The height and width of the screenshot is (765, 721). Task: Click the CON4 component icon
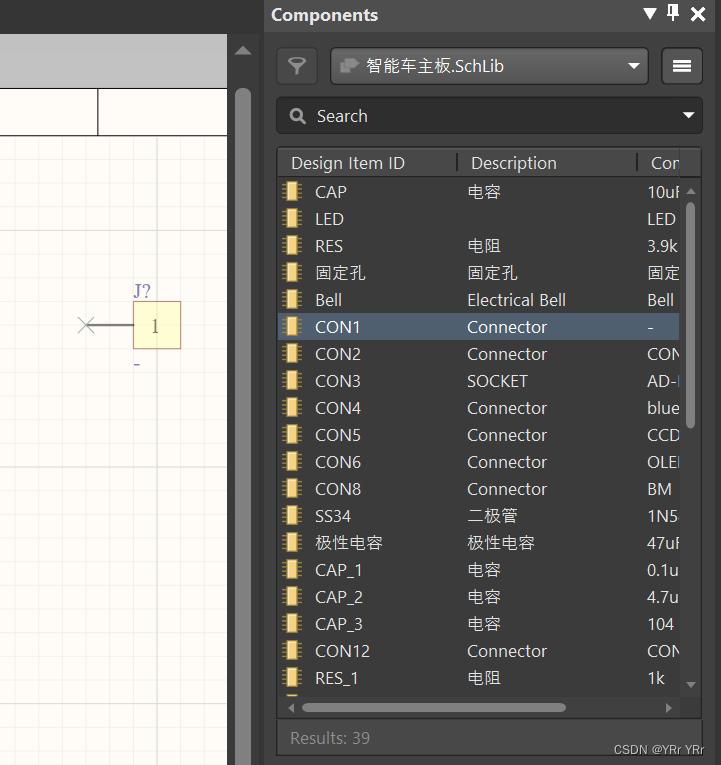coord(292,407)
